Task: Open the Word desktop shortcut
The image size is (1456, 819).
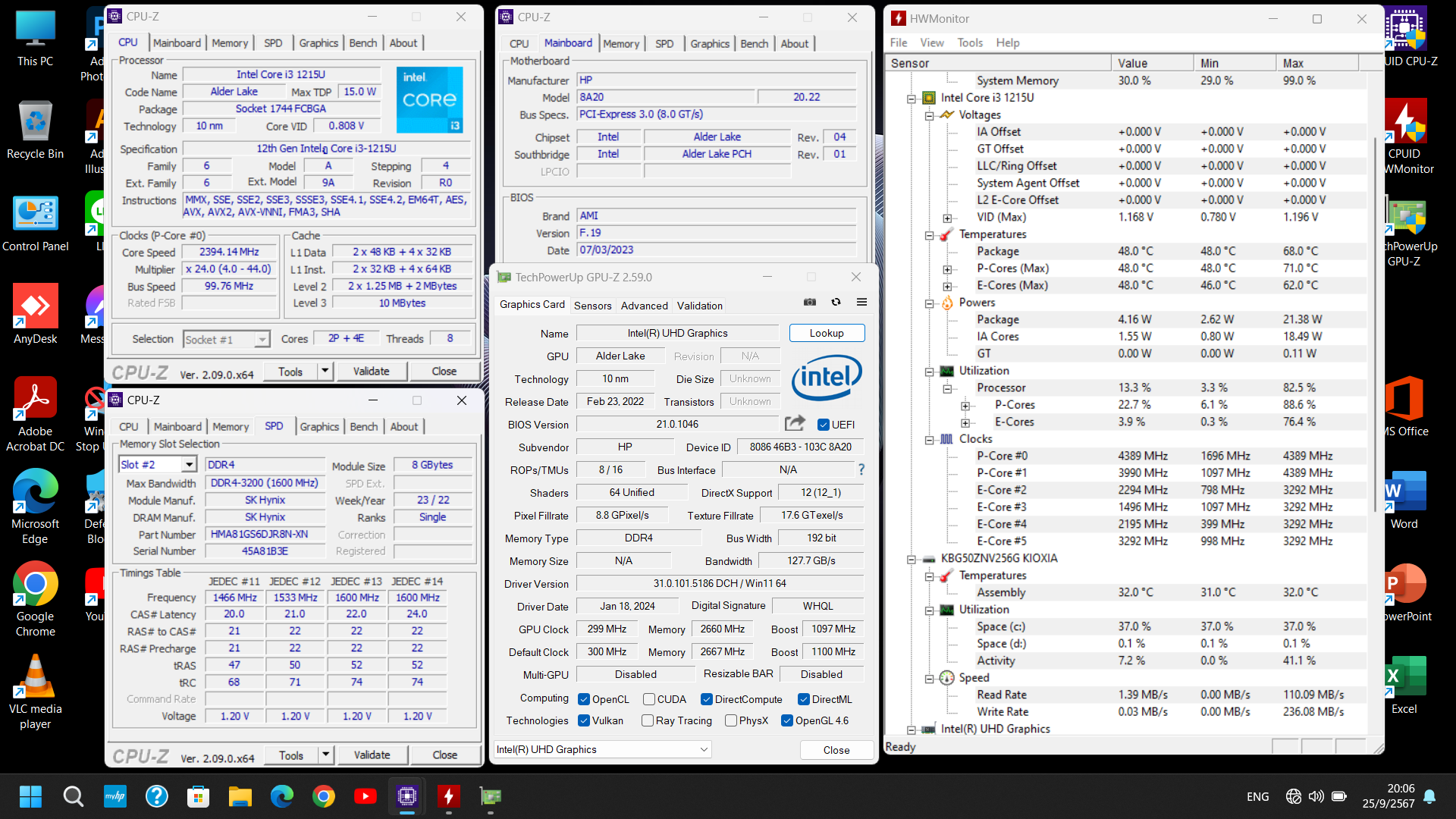Action: [1404, 500]
